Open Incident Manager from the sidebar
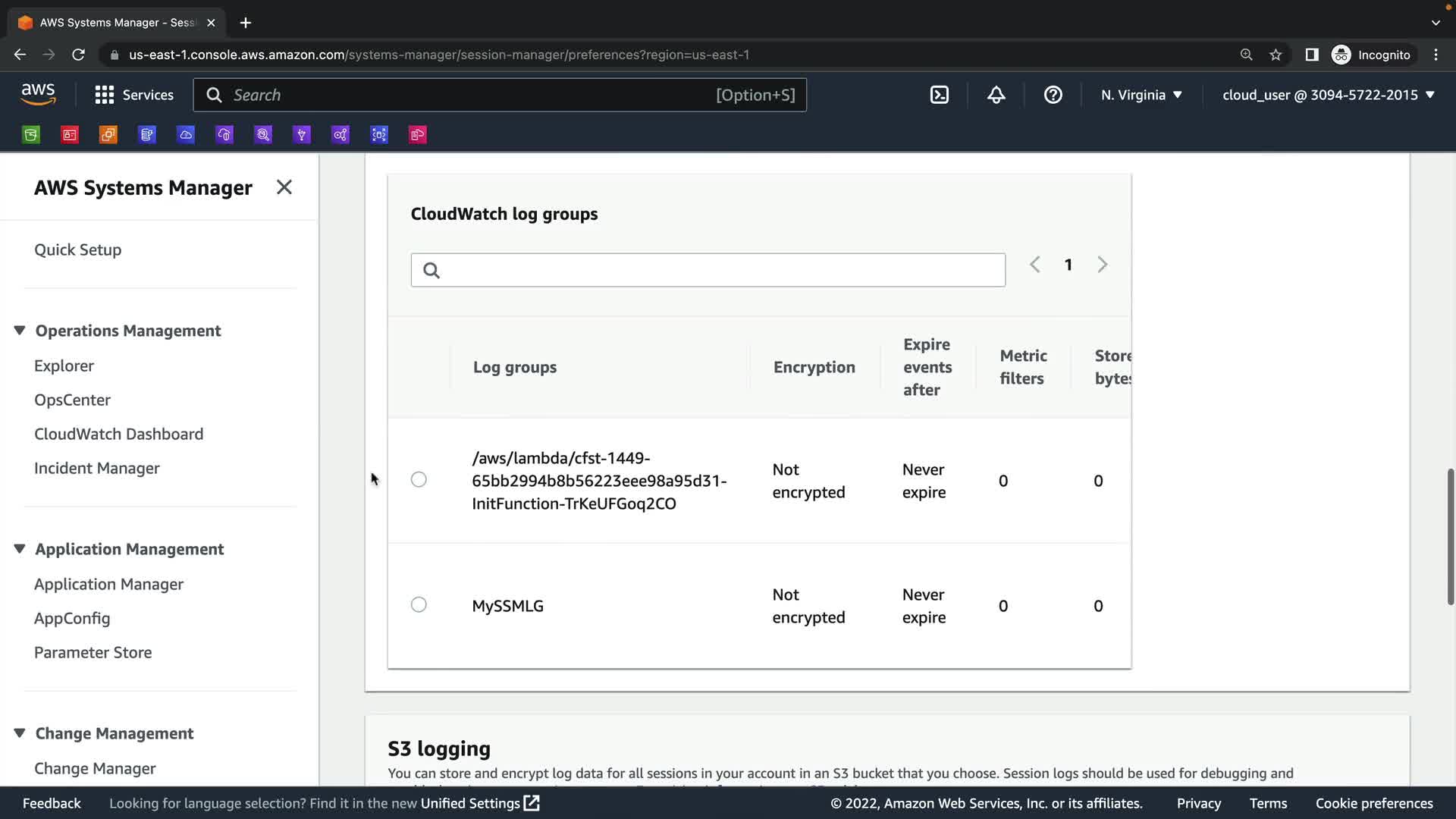Screen dimensions: 1456x819 coord(96,468)
